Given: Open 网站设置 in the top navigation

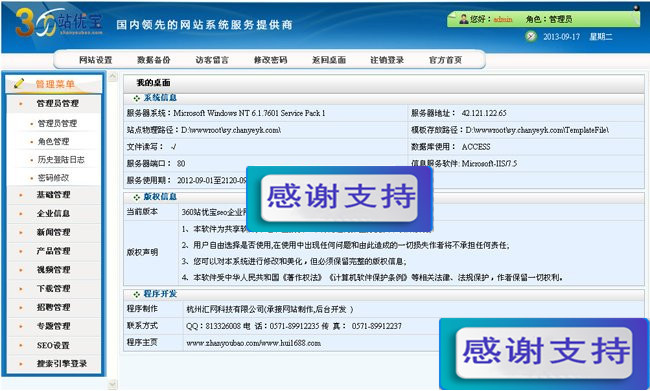Looking at the screenshot, I should (95, 60).
